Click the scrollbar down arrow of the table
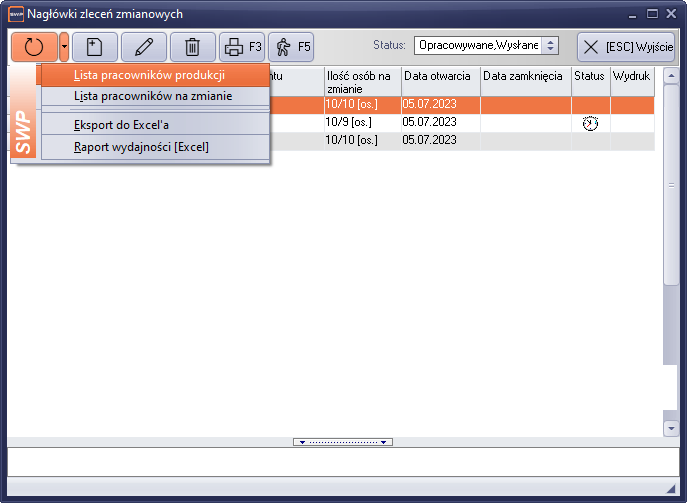This screenshot has width=687, height=503. [x=671, y=427]
